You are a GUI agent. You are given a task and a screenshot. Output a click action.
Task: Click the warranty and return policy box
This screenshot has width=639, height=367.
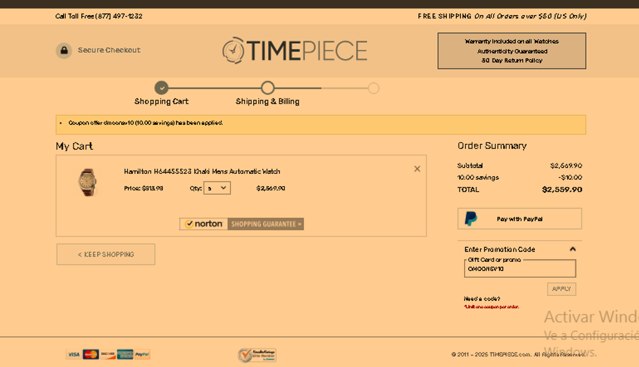[x=512, y=51]
